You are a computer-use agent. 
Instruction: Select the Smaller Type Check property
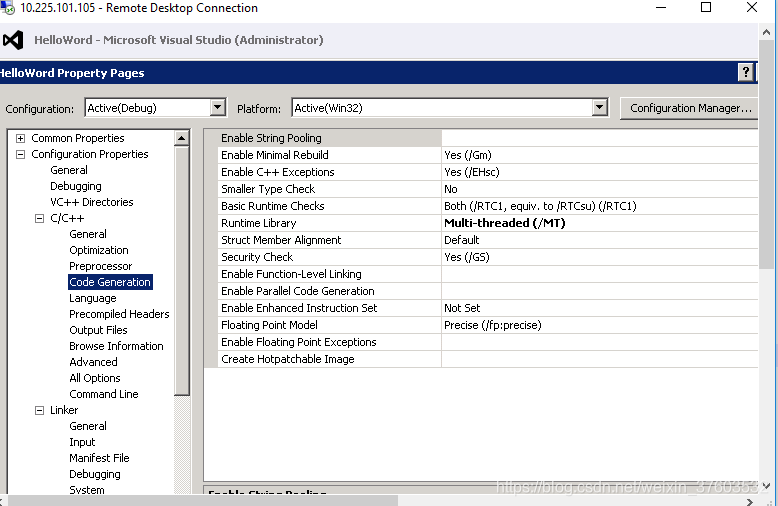pyautogui.click(x=329, y=189)
